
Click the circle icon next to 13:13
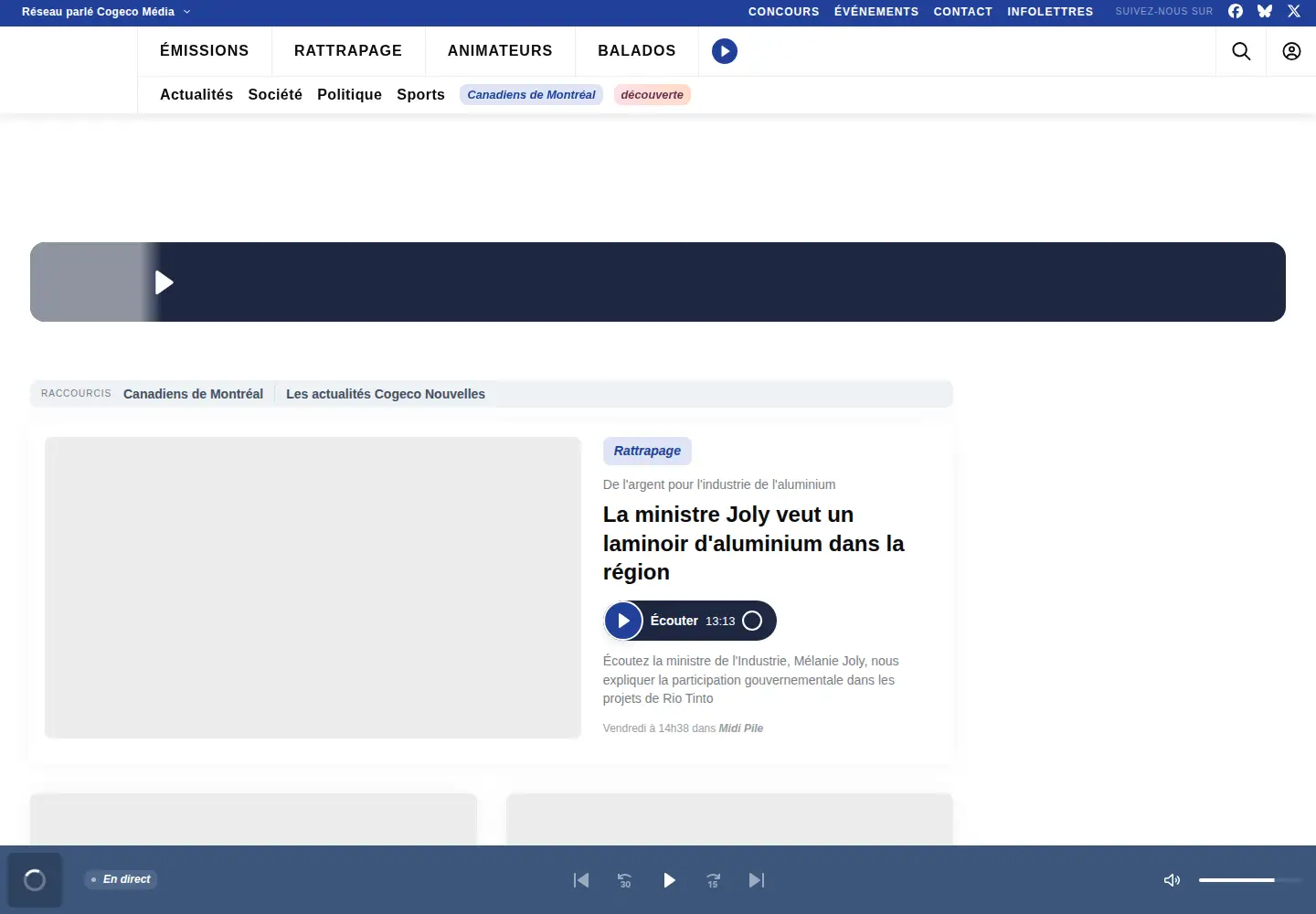[752, 621]
